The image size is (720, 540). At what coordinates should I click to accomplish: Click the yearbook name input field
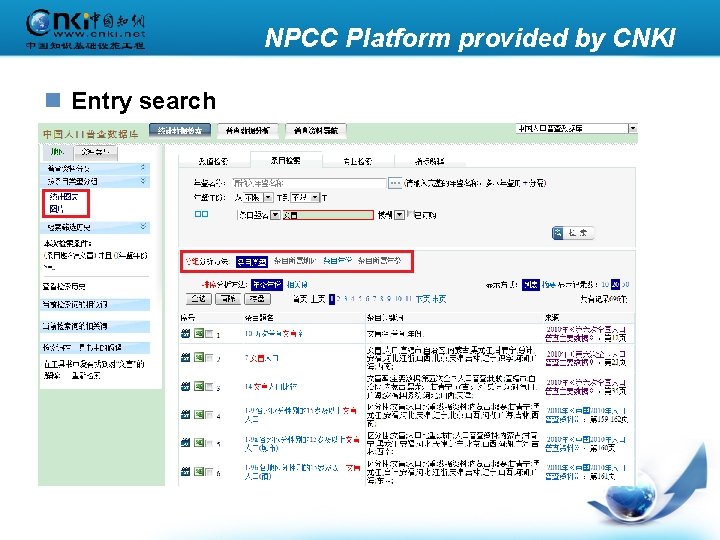(x=309, y=183)
